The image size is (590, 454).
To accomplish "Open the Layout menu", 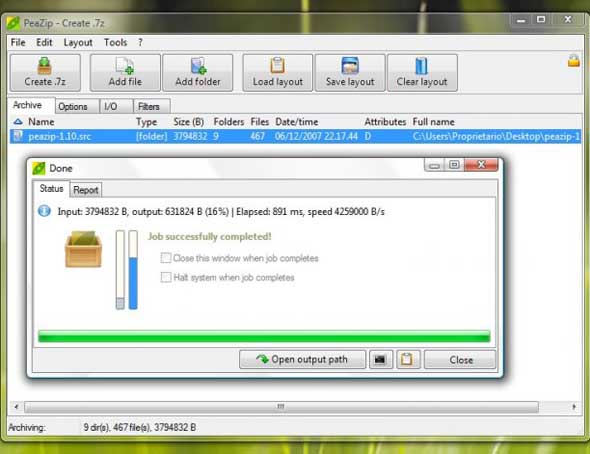I will [x=78, y=43].
